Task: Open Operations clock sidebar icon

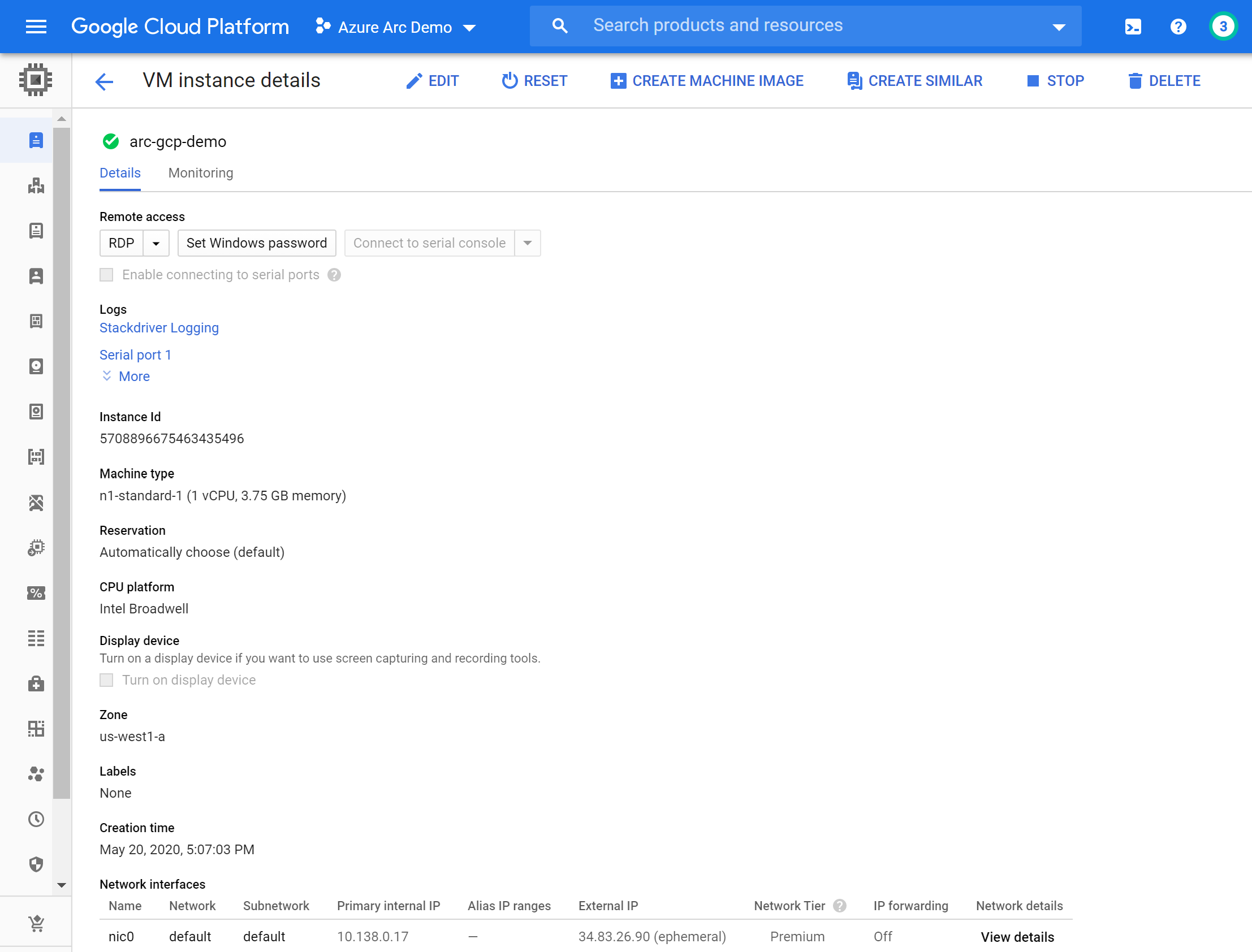Action: [36, 819]
